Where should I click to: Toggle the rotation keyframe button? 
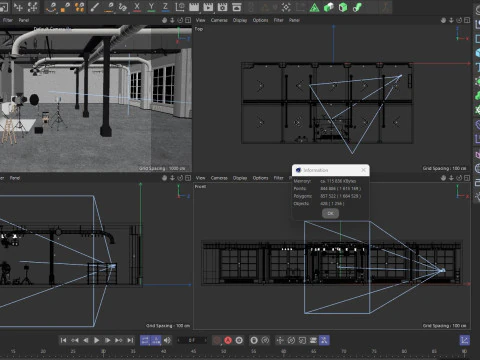point(291,340)
